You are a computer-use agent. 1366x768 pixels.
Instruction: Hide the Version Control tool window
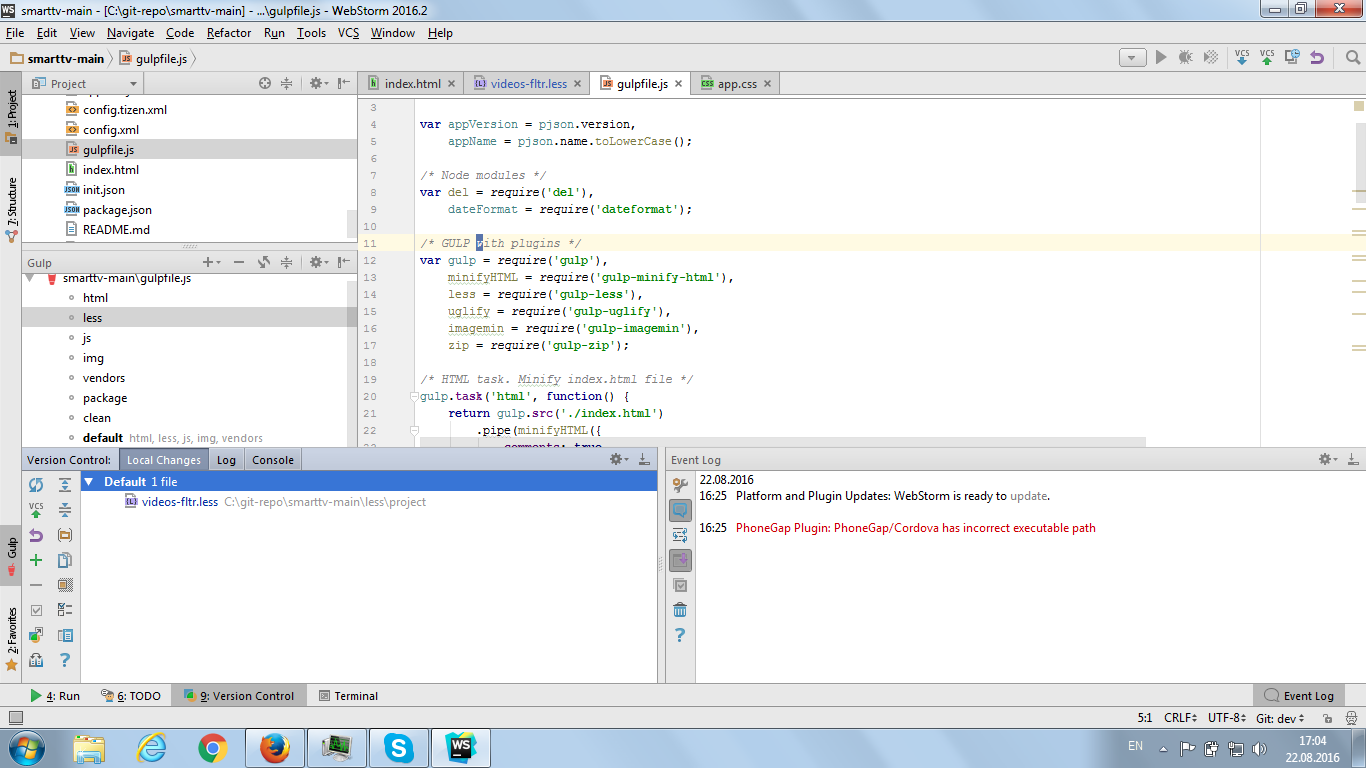click(x=645, y=460)
